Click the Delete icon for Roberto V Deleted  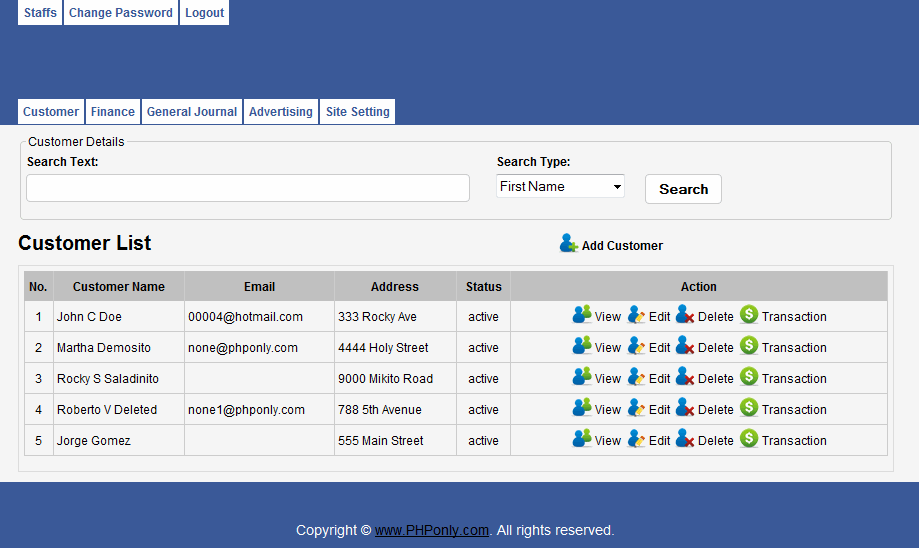pyautogui.click(x=685, y=408)
